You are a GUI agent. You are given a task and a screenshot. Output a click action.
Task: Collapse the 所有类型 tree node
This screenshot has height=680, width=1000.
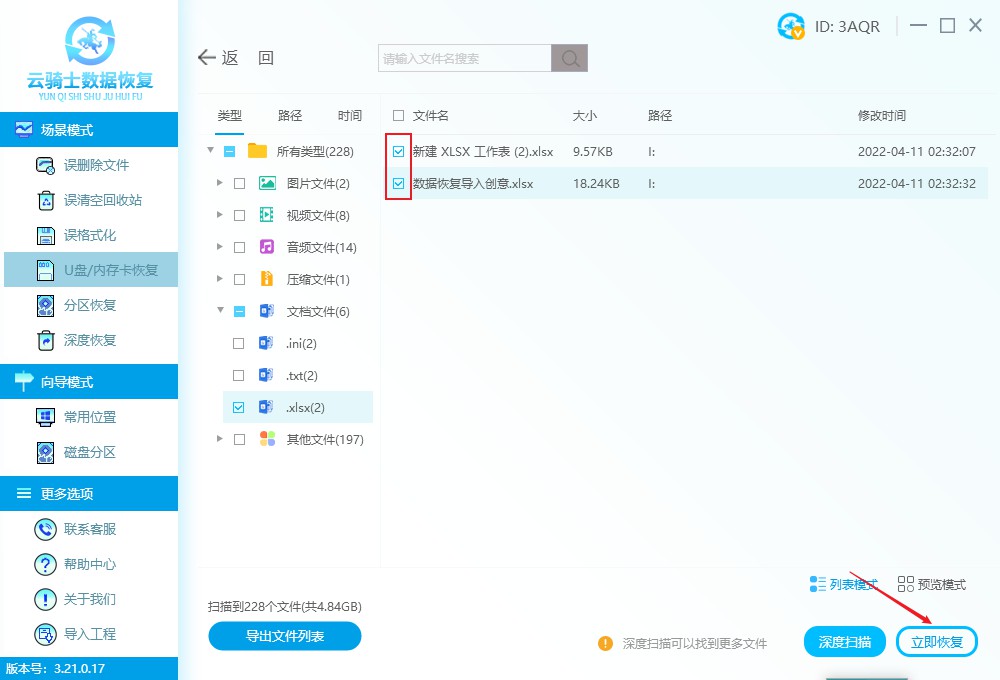coord(210,151)
